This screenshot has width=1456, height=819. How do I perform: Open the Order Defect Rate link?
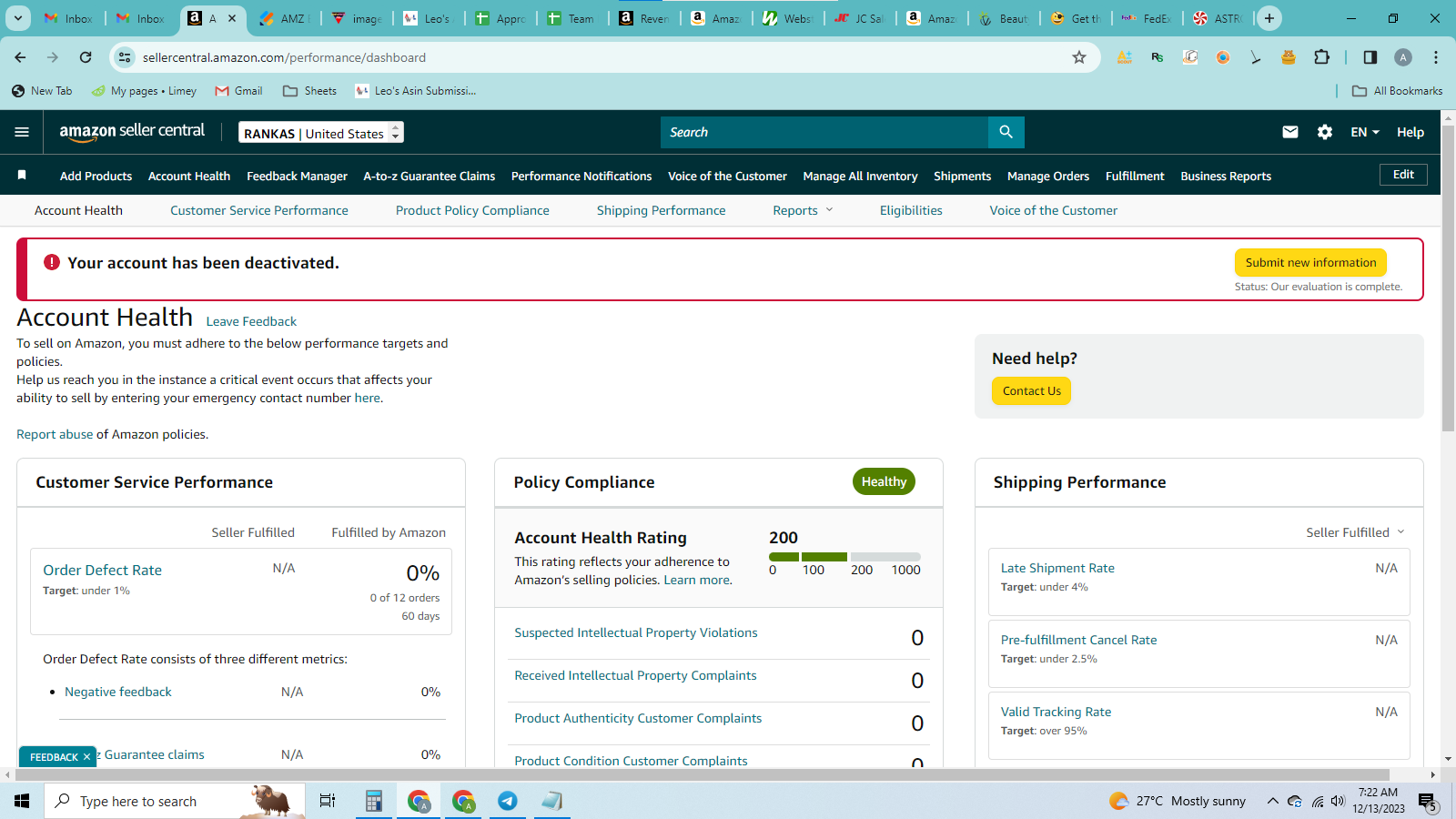pos(102,570)
